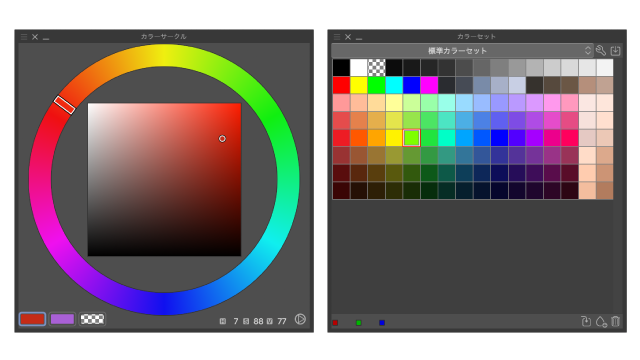
Task: Pick the pure red swatch in second row
Action: point(341,85)
